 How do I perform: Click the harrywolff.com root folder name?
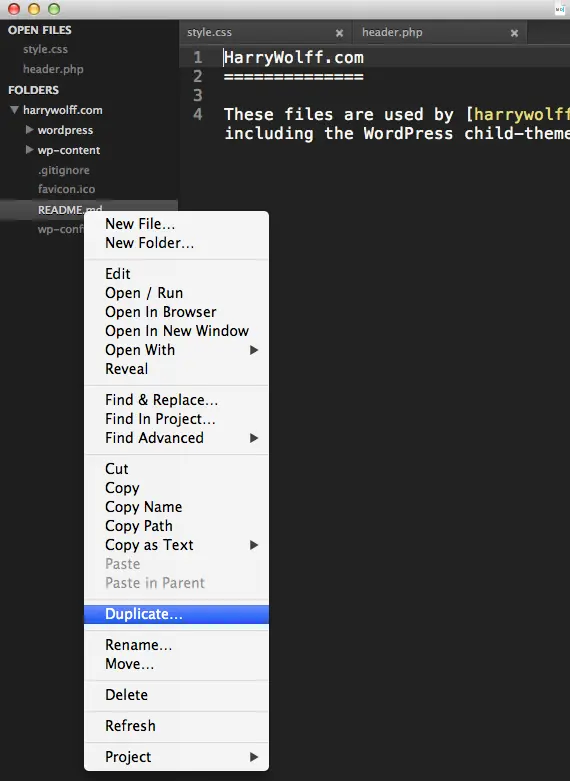coord(63,110)
